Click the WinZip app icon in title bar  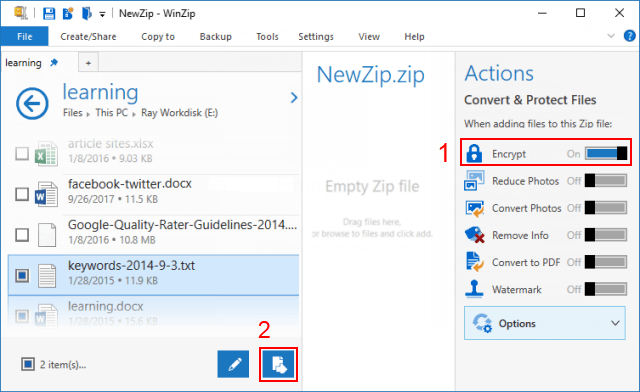tap(20, 13)
